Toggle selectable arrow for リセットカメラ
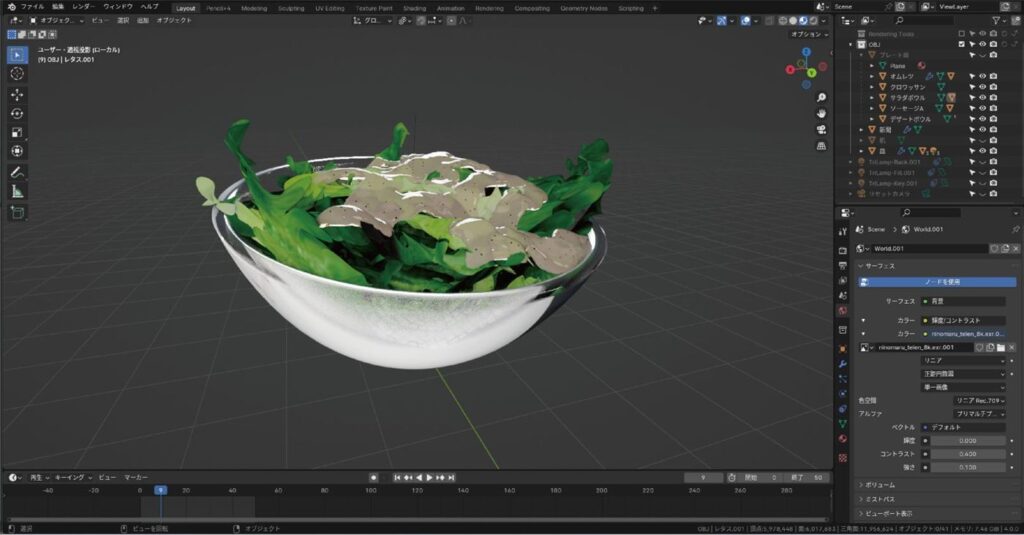Image resolution: width=1024 pixels, height=535 pixels. (x=972, y=194)
